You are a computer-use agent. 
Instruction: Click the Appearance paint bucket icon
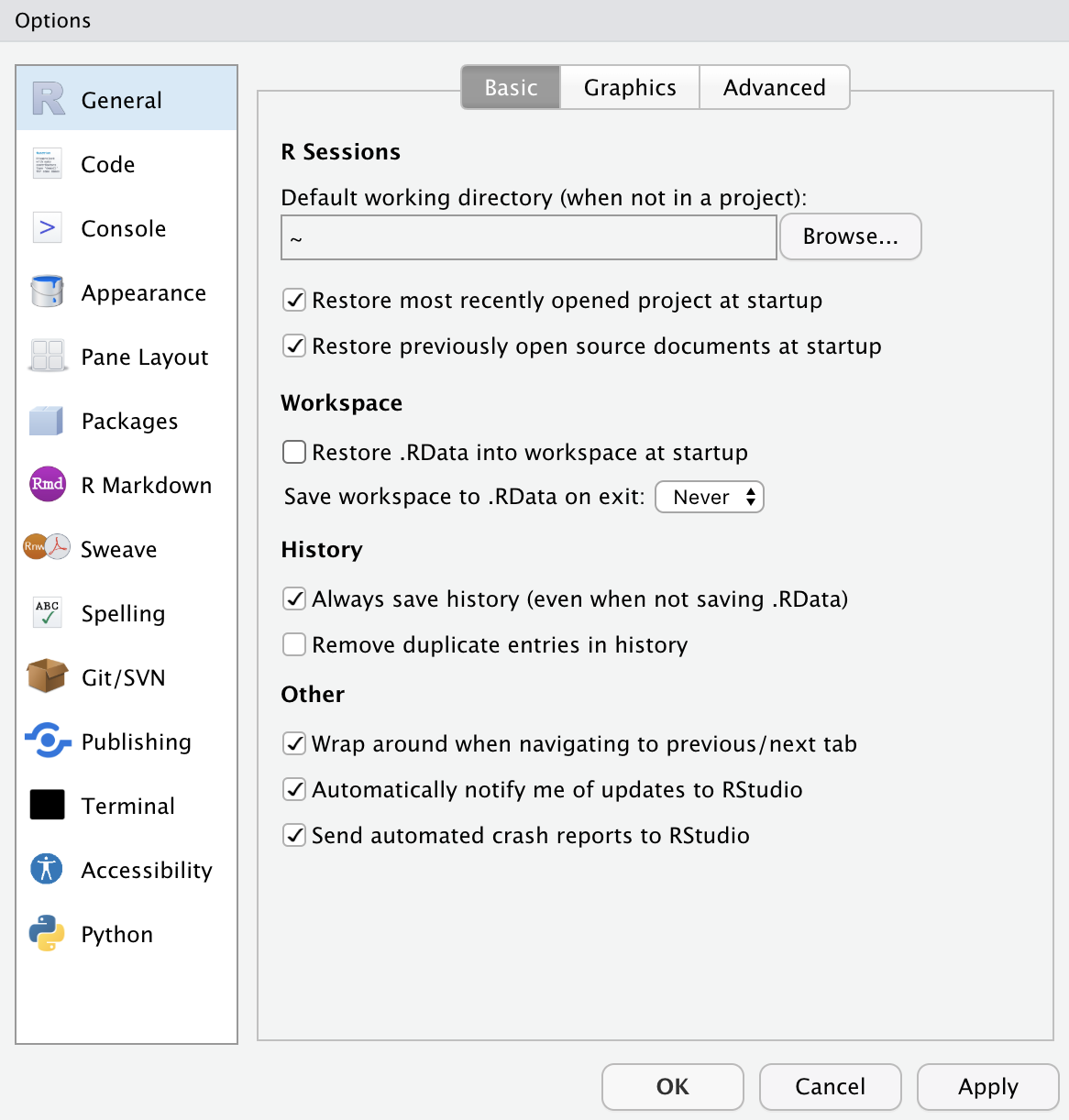tap(47, 291)
